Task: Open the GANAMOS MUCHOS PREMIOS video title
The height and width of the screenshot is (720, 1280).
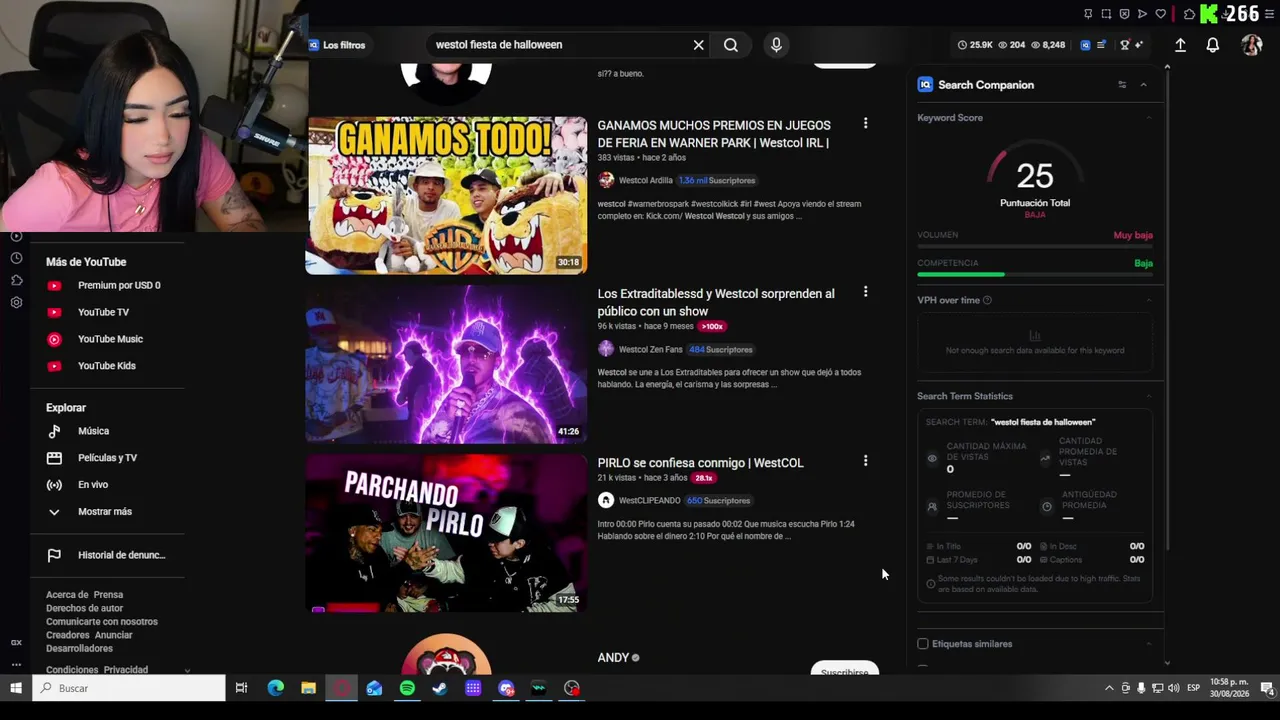Action: pos(714,134)
